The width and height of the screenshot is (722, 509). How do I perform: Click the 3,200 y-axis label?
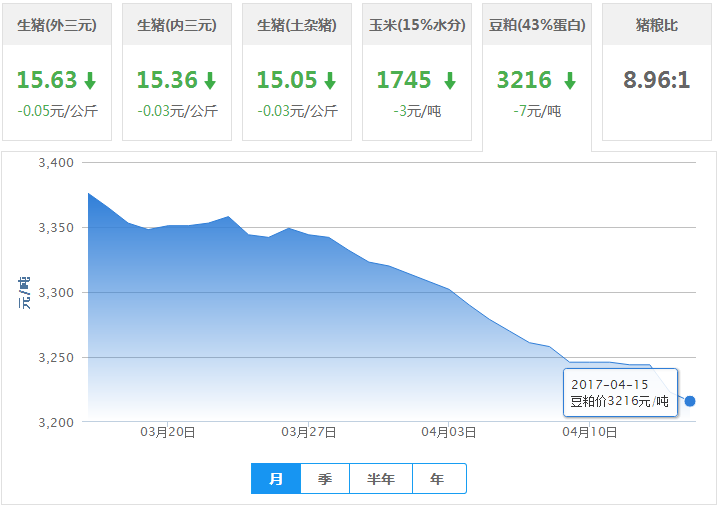click(x=56, y=422)
